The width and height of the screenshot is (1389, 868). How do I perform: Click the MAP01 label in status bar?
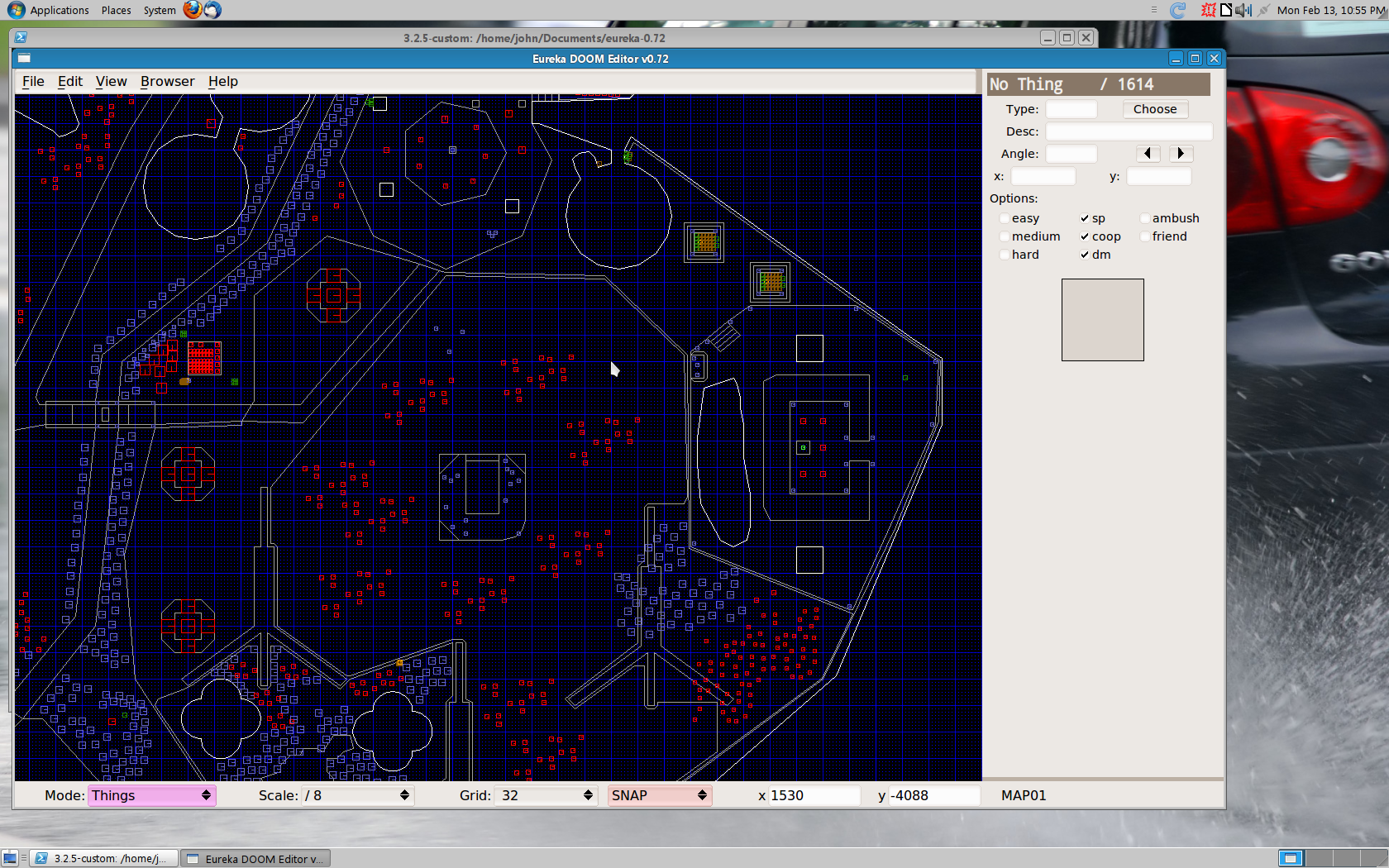[x=1024, y=795]
